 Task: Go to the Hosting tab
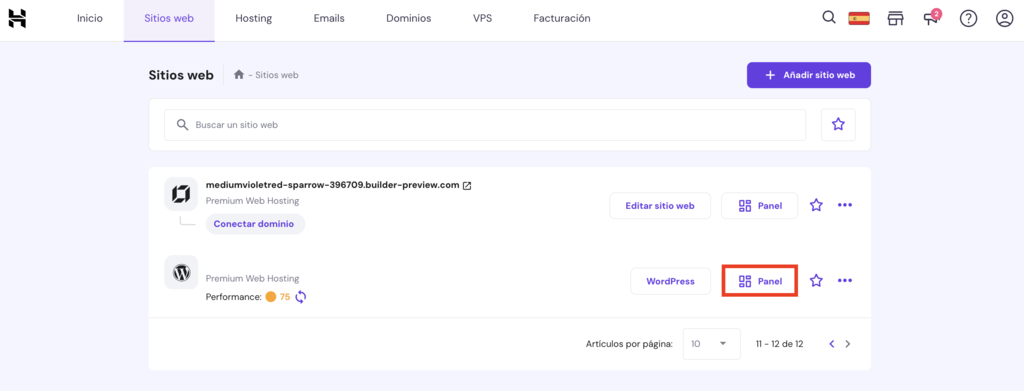253,18
